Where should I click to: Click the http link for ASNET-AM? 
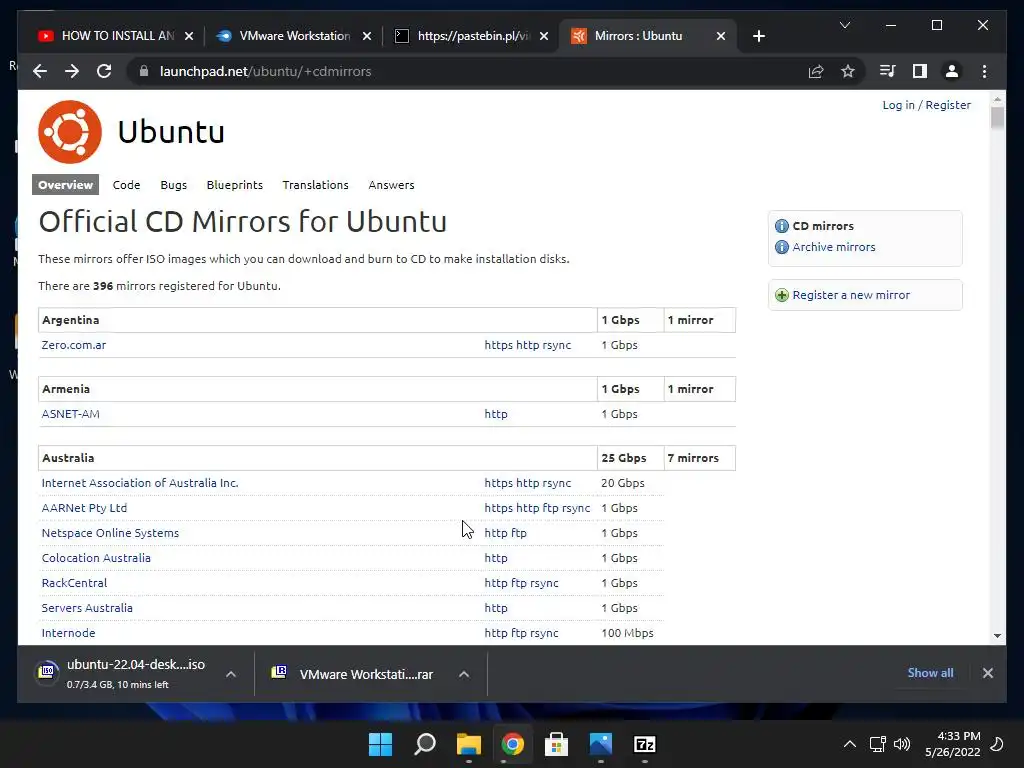[x=496, y=414]
